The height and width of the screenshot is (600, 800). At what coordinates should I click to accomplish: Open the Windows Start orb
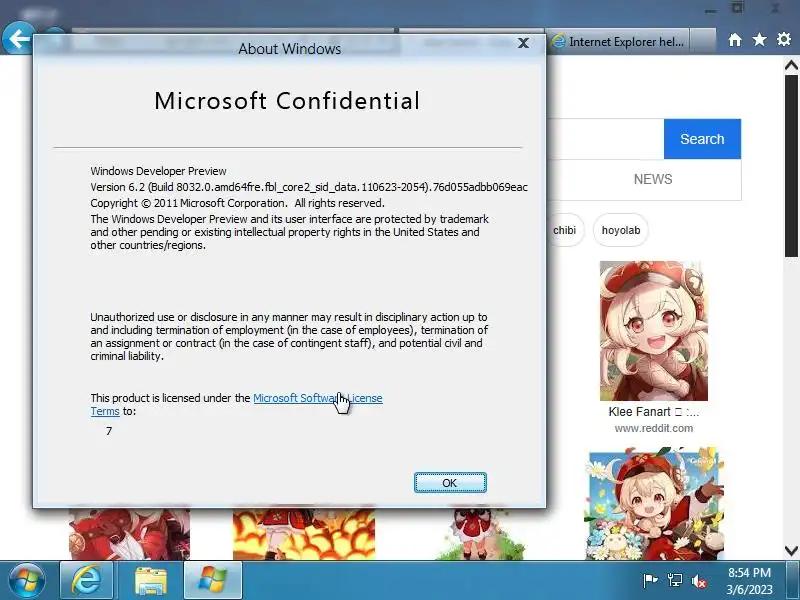tap(27, 581)
